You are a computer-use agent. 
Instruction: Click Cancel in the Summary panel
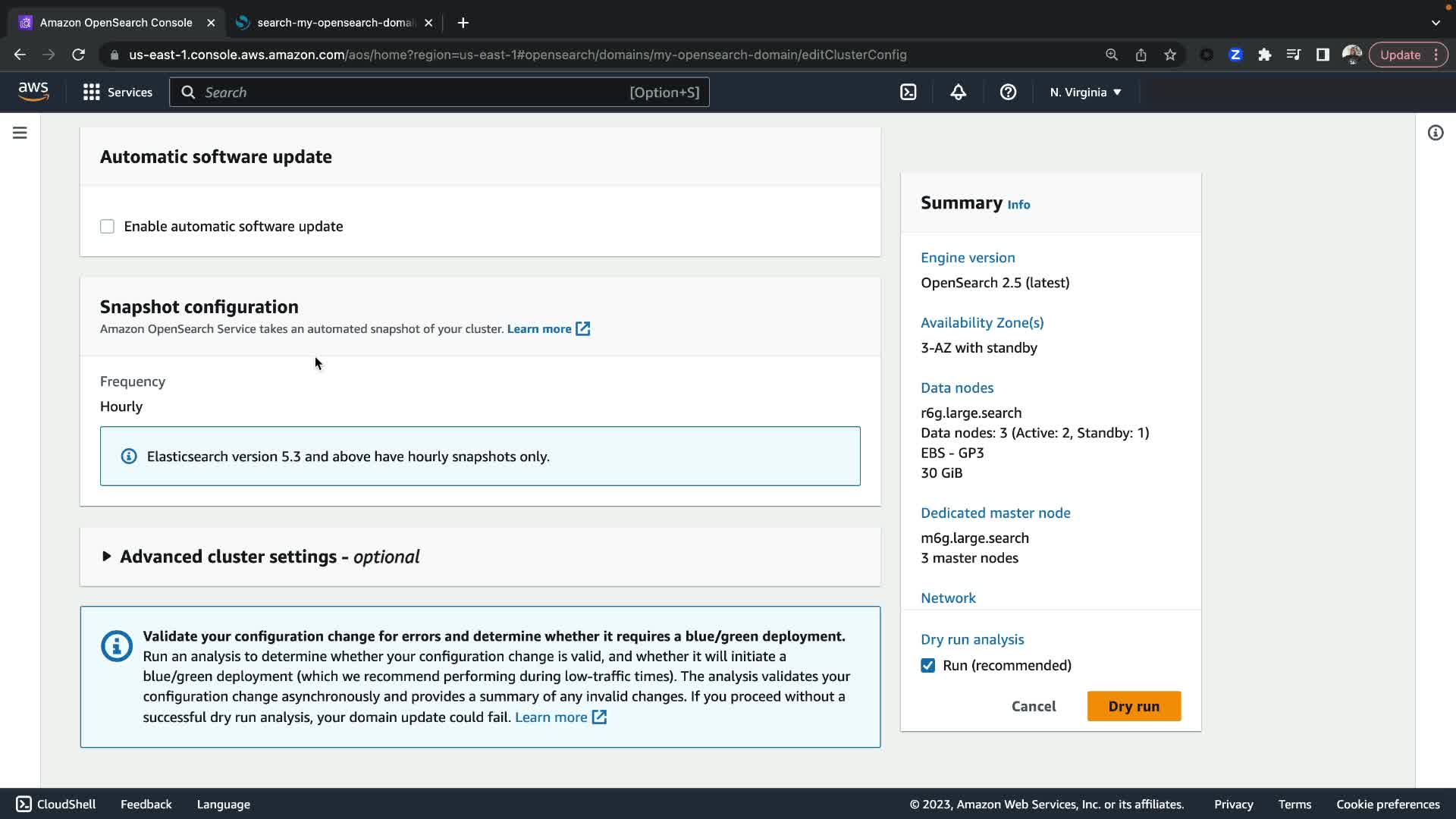(x=1033, y=706)
